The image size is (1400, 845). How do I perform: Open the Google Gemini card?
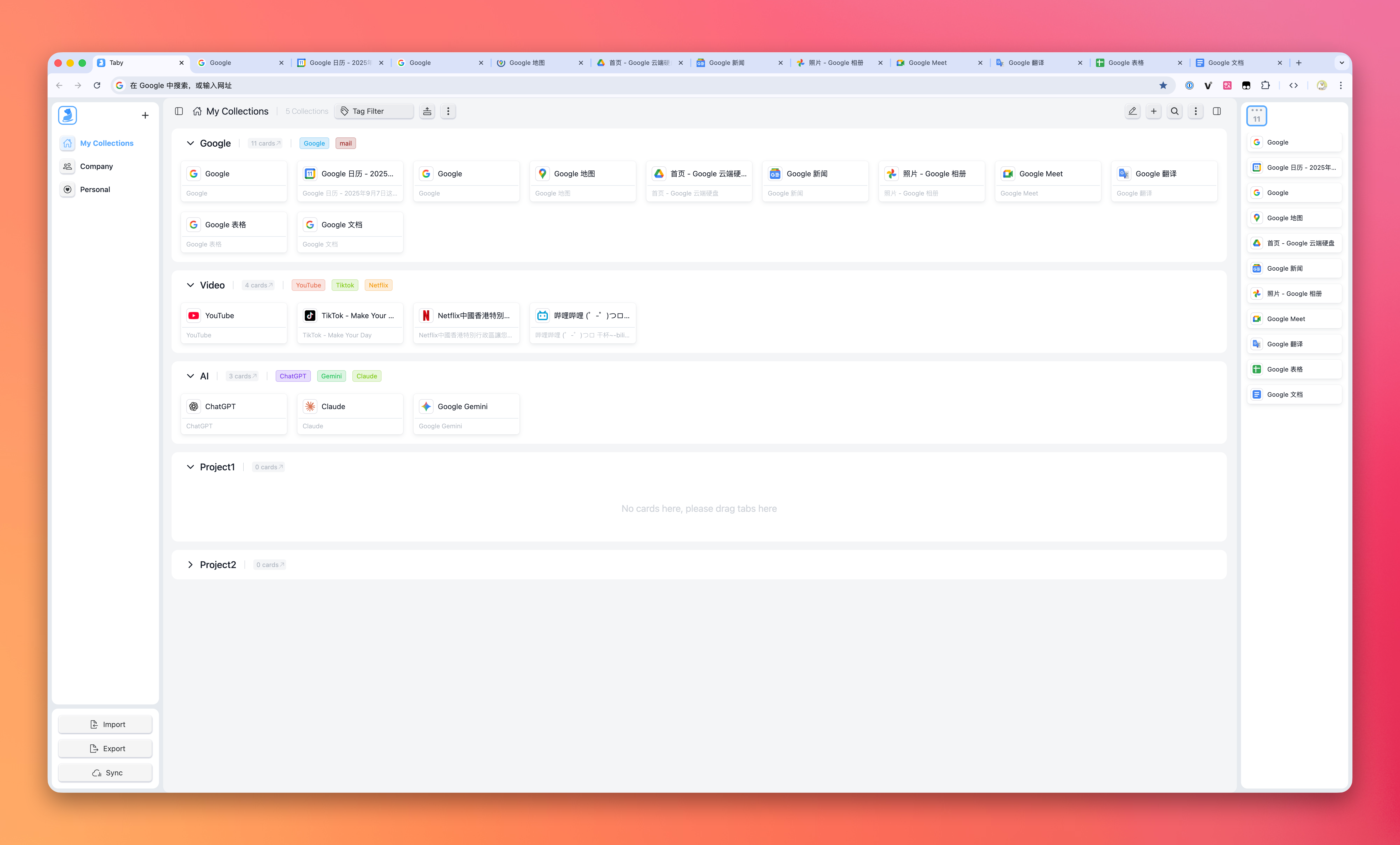[x=466, y=414]
